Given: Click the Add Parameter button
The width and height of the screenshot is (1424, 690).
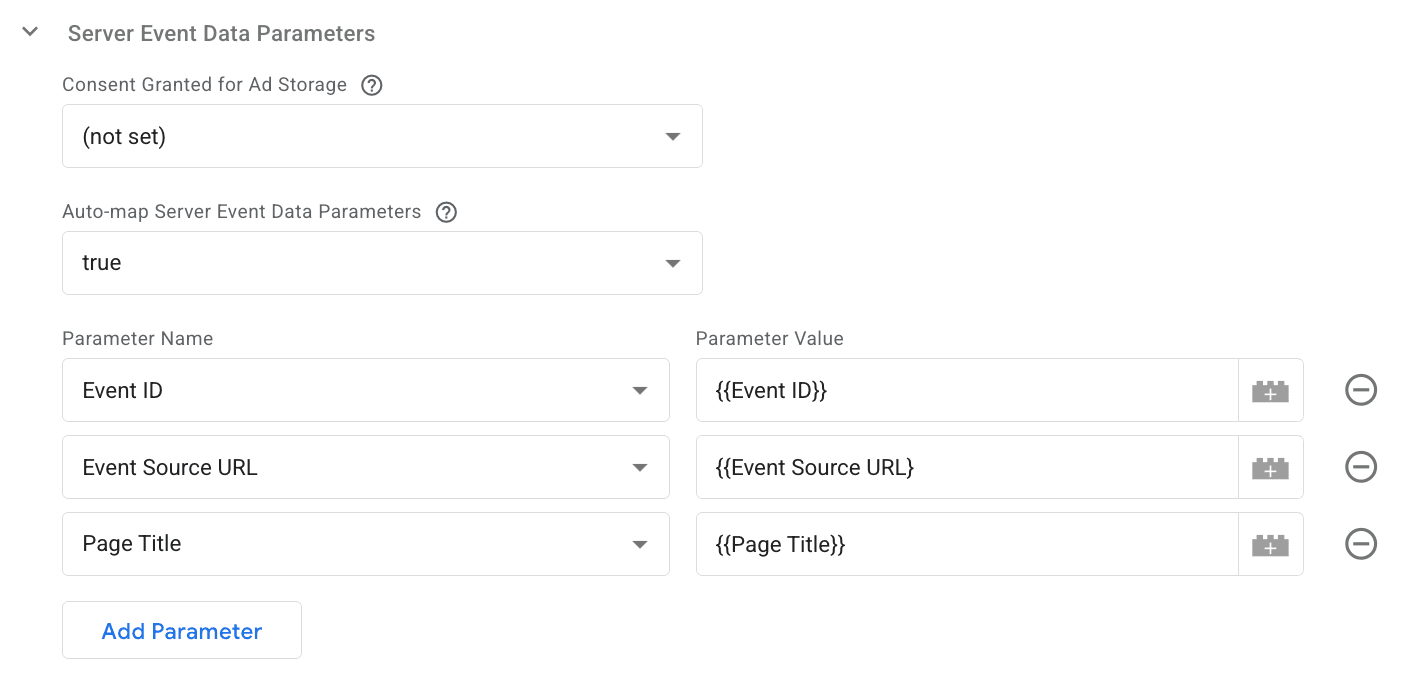Looking at the screenshot, I should 182,630.
